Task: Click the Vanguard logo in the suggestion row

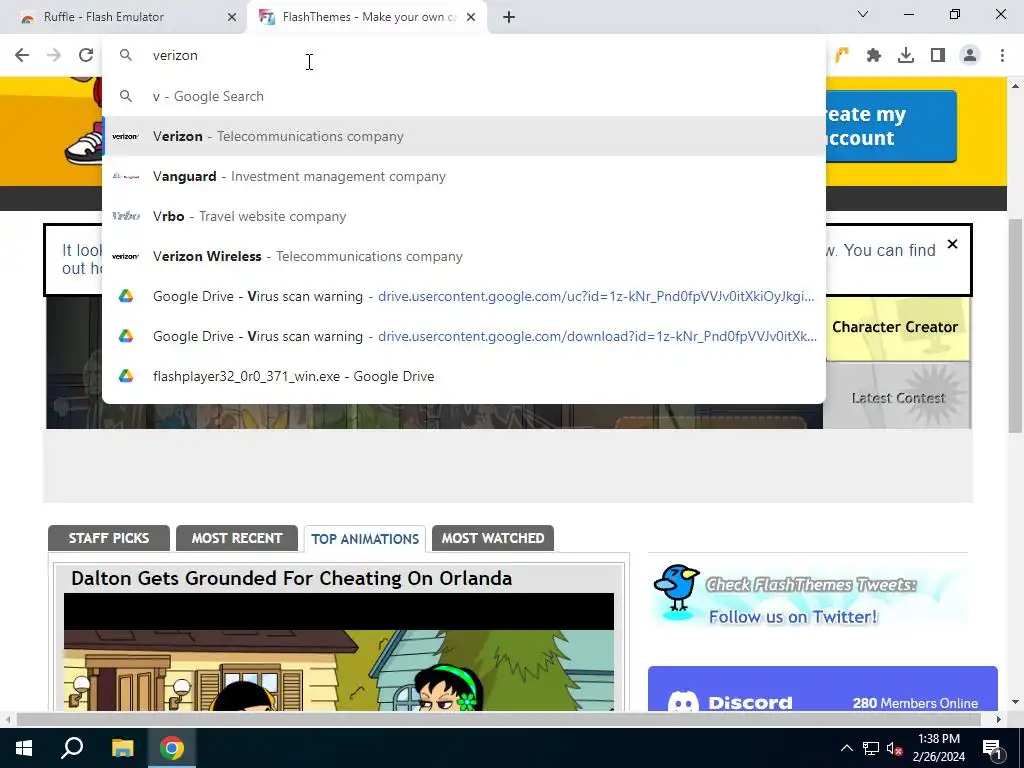Action: pos(125,176)
